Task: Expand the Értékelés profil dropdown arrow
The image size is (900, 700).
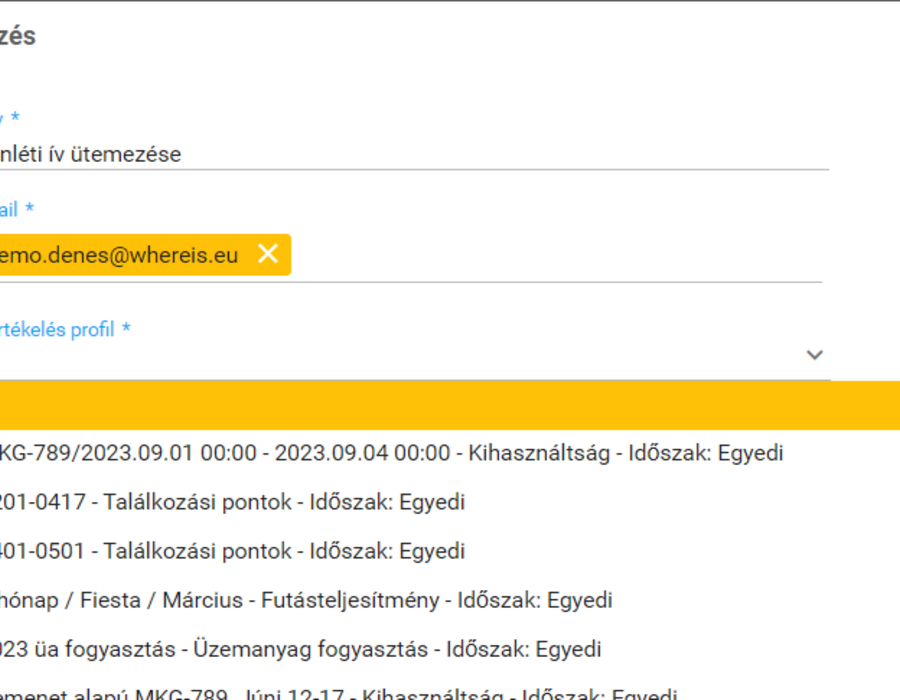Action: (814, 355)
